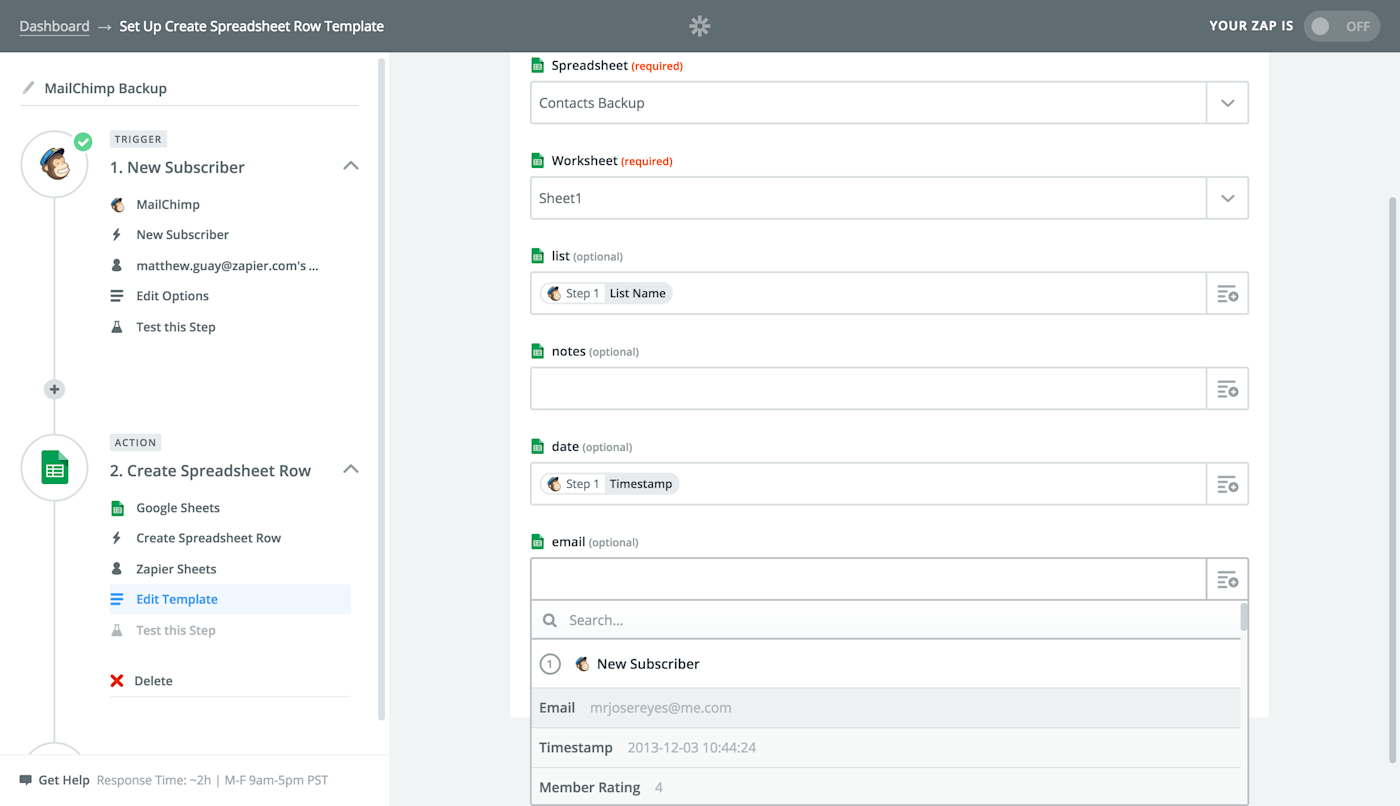The width and height of the screenshot is (1400, 806).
Task: Click the insert-field icon for date
Action: point(1227,485)
